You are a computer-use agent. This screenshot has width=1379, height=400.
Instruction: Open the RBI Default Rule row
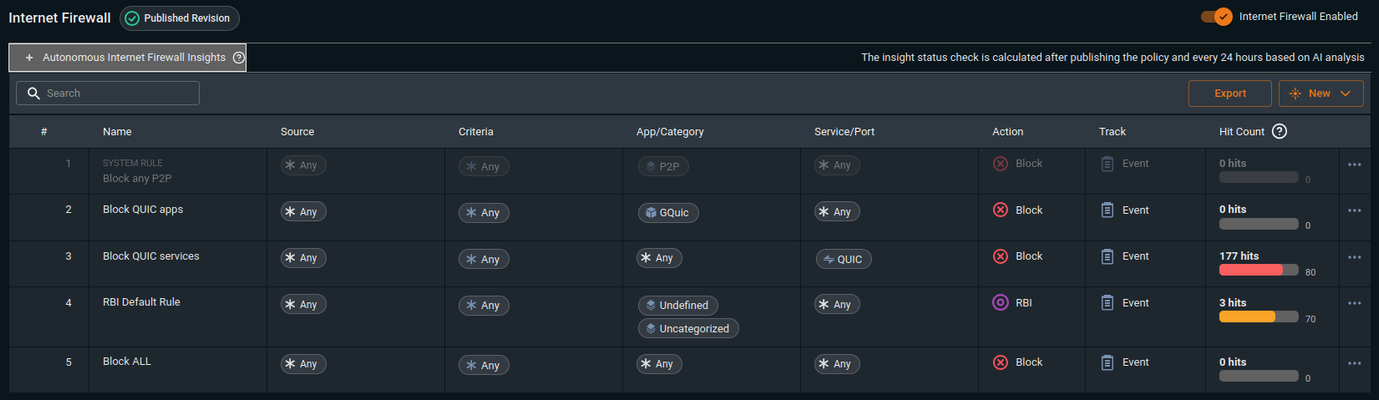tap(690, 317)
